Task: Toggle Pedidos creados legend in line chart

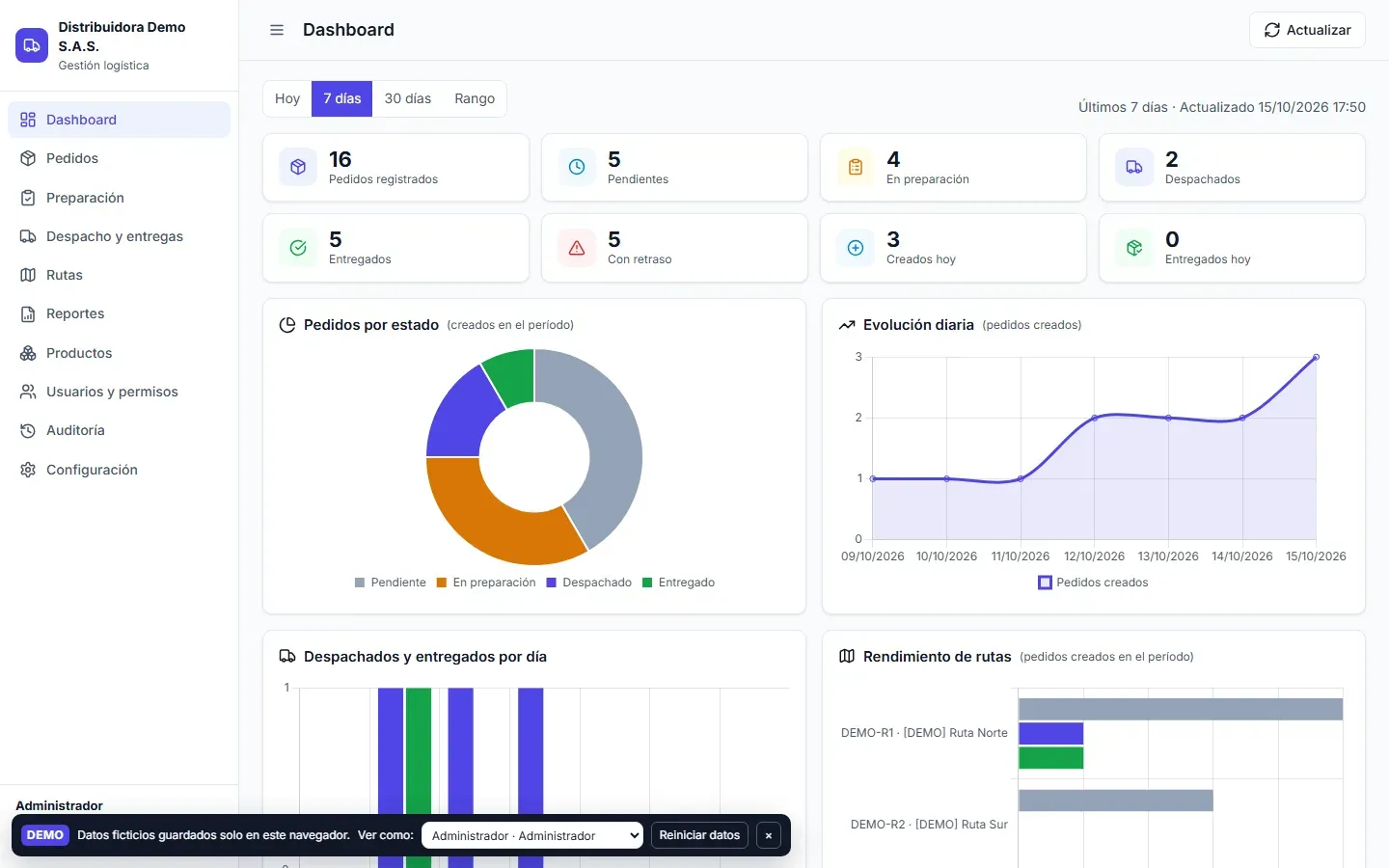Action: 1094,583
